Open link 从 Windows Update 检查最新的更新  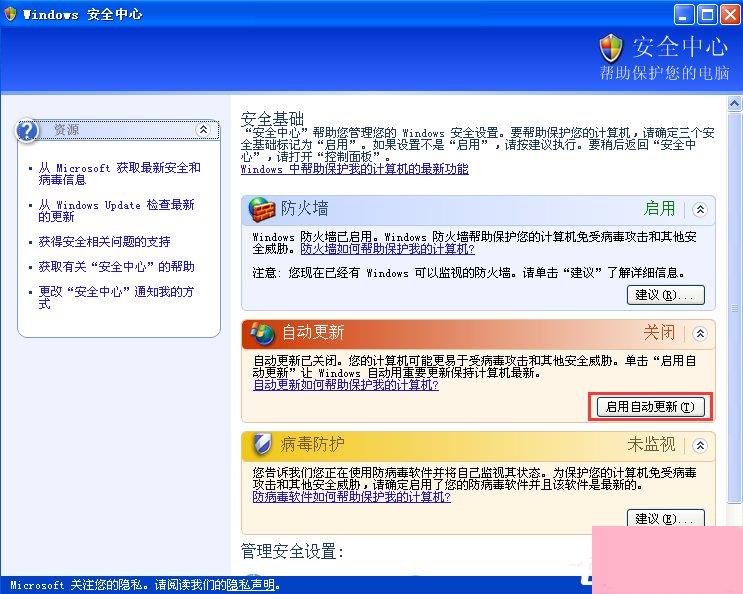(117, 211)
